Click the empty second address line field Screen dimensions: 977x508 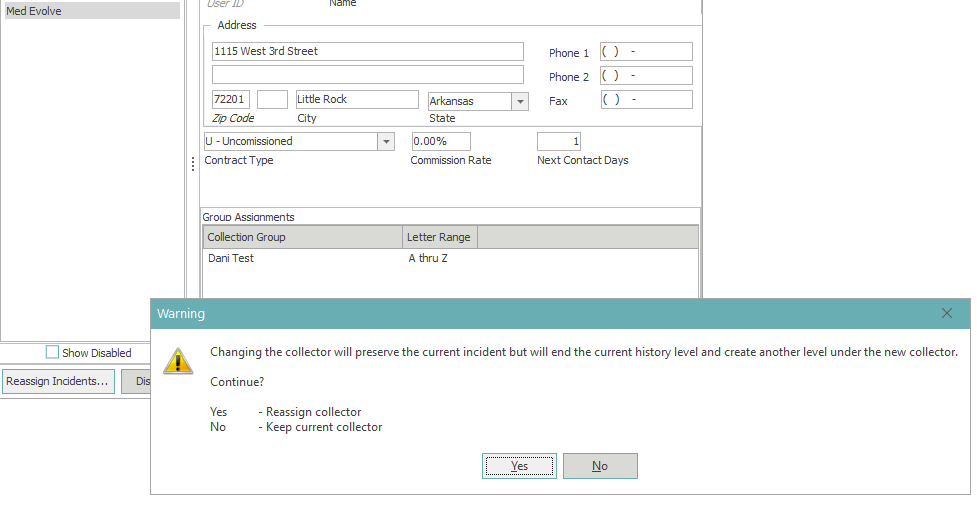[367, 75]
